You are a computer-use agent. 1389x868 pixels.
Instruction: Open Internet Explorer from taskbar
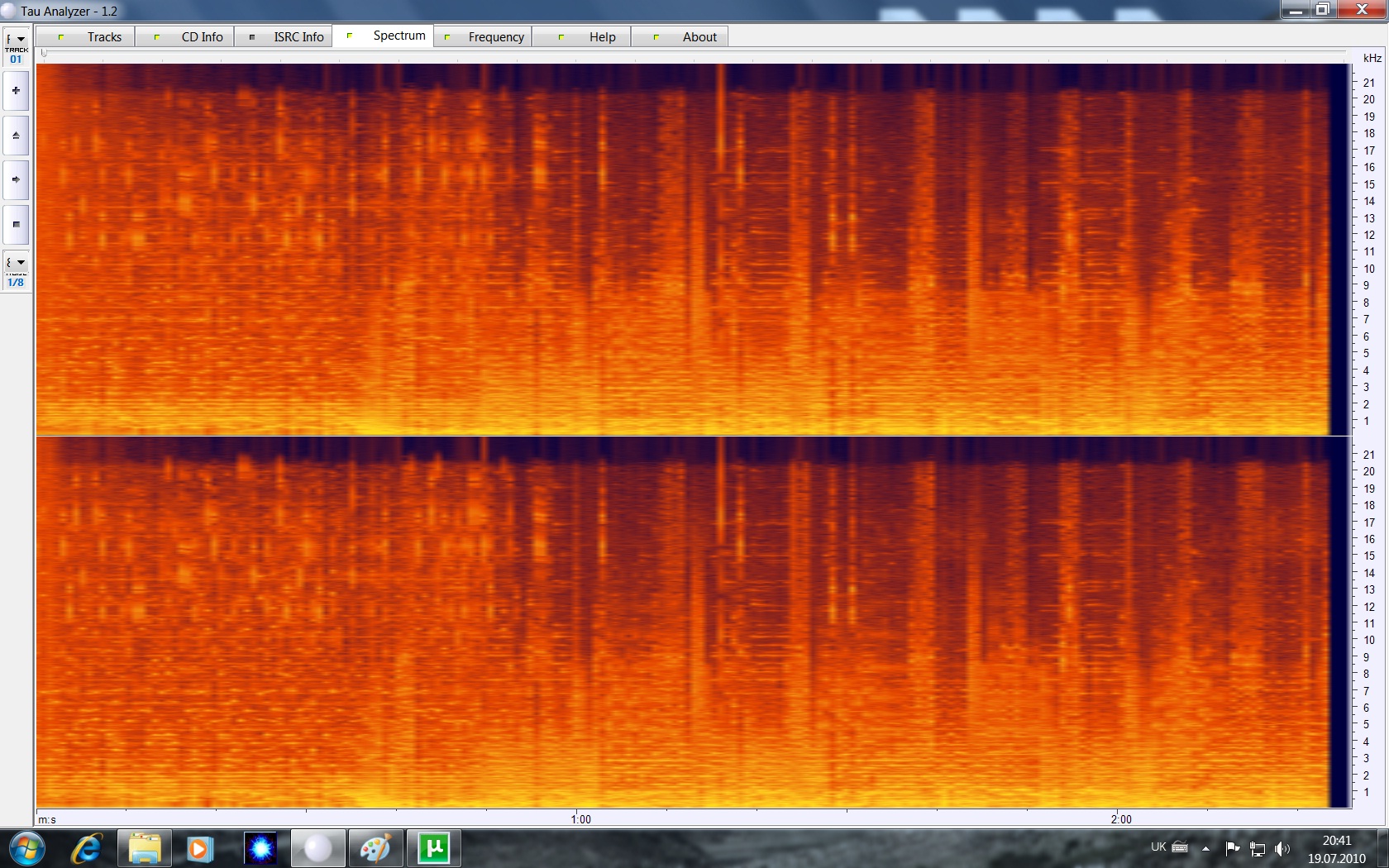click(87, 848)
